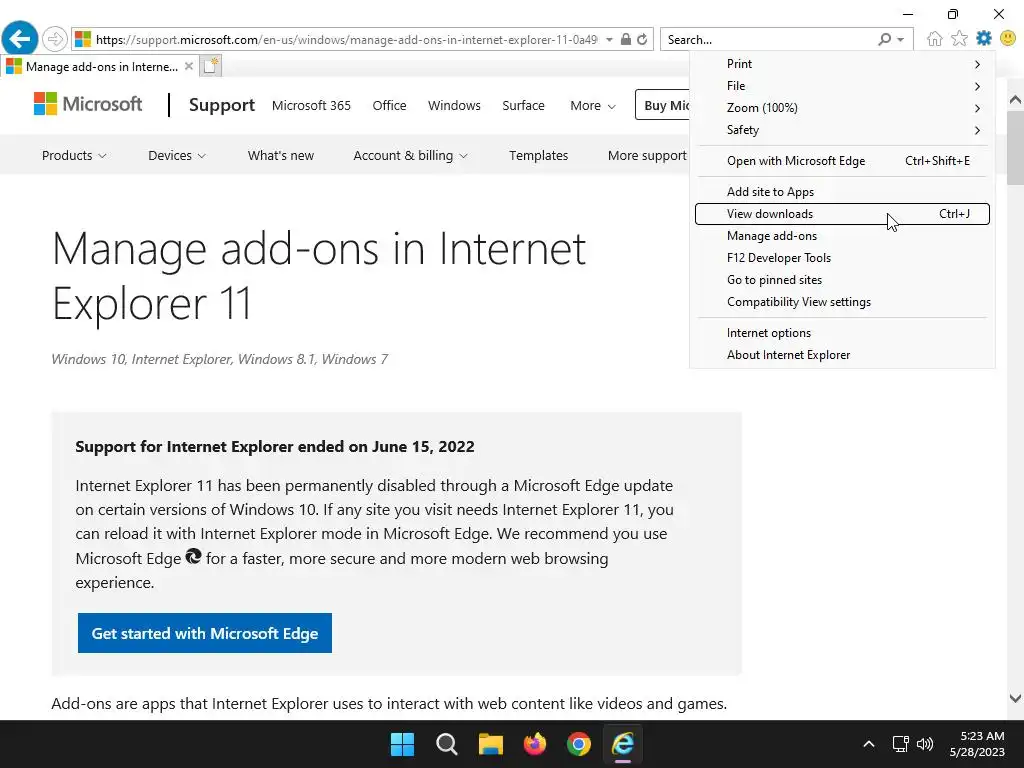The image size is (1024, 768).
Task: Click the blue Back arrow button
Action: tap(20, 39)
